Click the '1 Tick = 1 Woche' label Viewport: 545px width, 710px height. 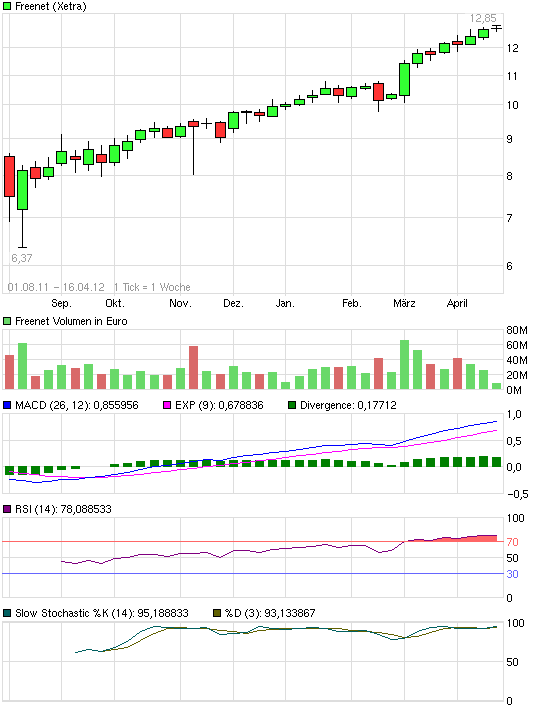point(152,287)
